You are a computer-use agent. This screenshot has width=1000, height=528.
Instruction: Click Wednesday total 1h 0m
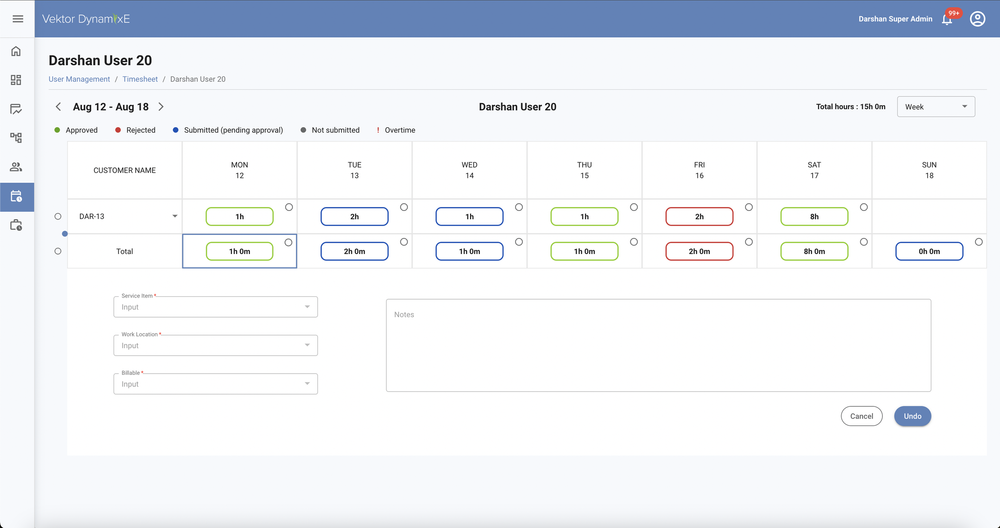469,251
